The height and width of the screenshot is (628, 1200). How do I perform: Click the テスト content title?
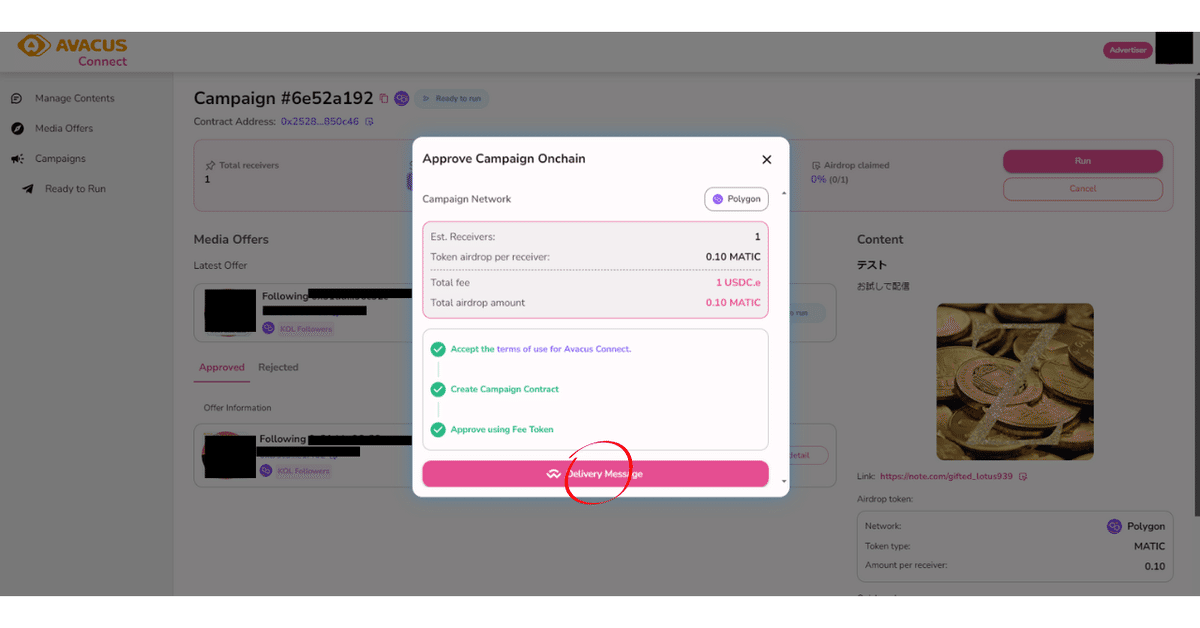(x=872, y=265)
